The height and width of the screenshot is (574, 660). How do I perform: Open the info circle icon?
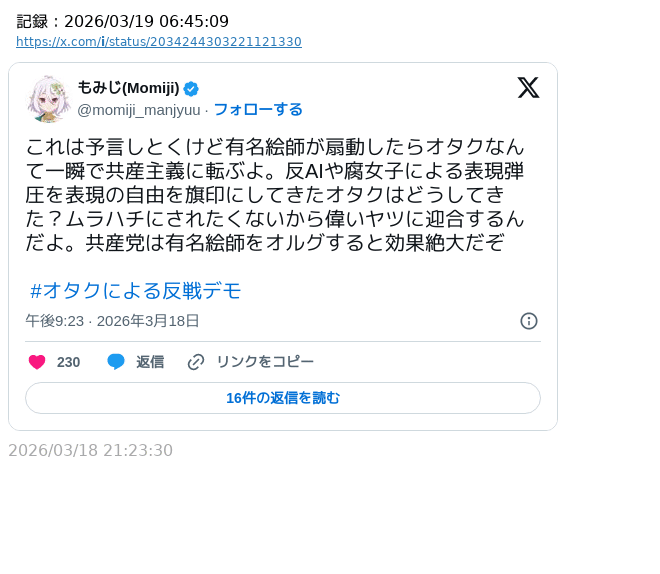[529, 321]
